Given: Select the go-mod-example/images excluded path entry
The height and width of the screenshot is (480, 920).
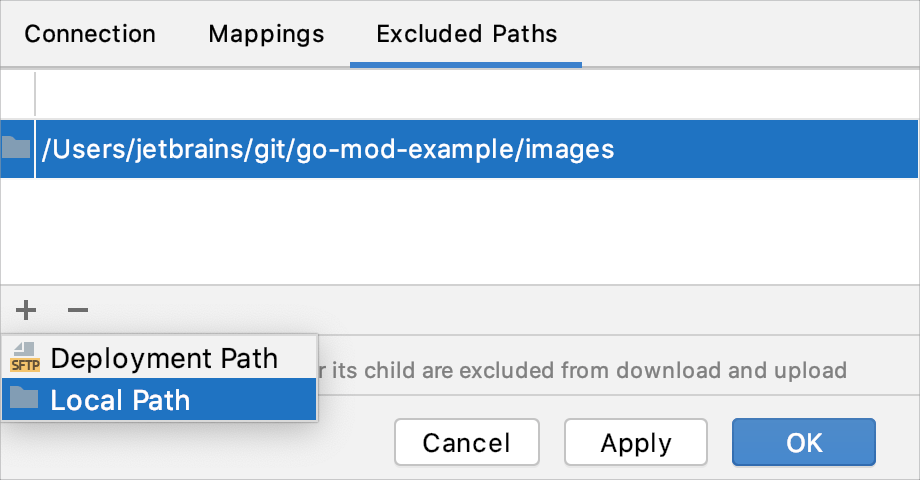Looking at the screenshot, I should pyautogui.click(x=328, y=150).
